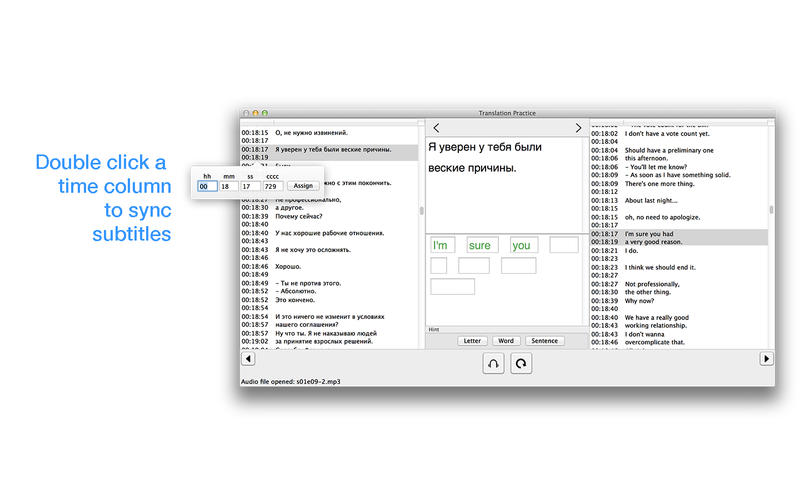Click the filled word box "I'm"
The image size is (800, 500).
[x=442, y=245]
